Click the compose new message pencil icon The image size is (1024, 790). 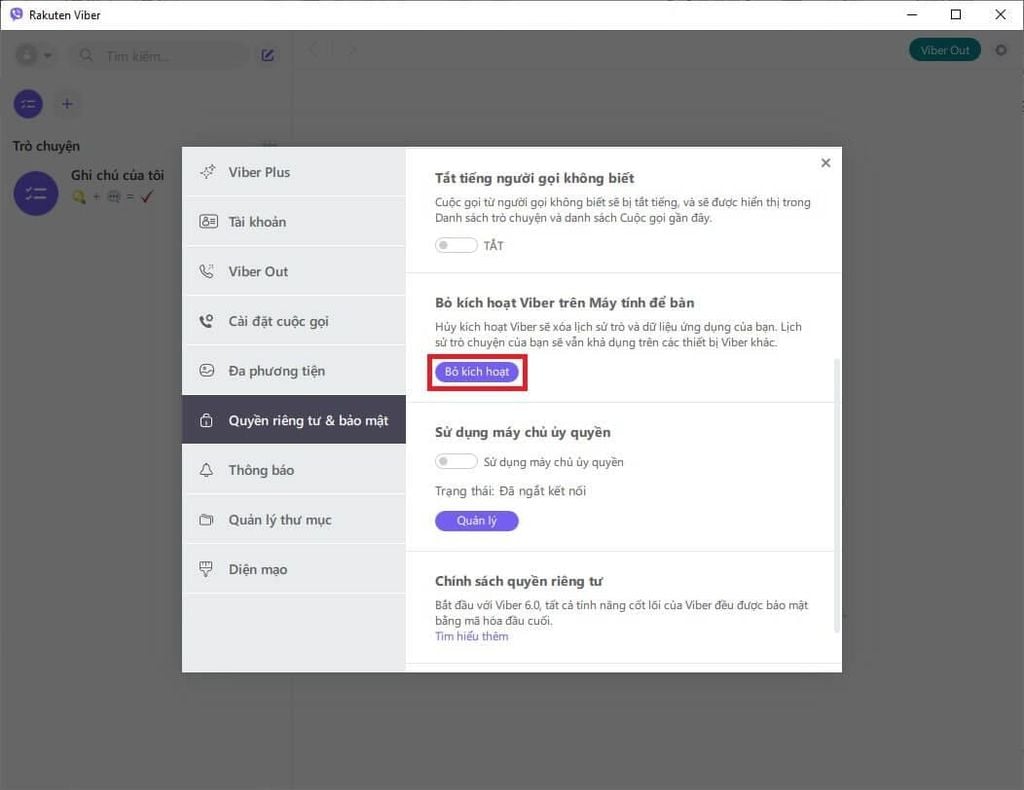(267, 55)
